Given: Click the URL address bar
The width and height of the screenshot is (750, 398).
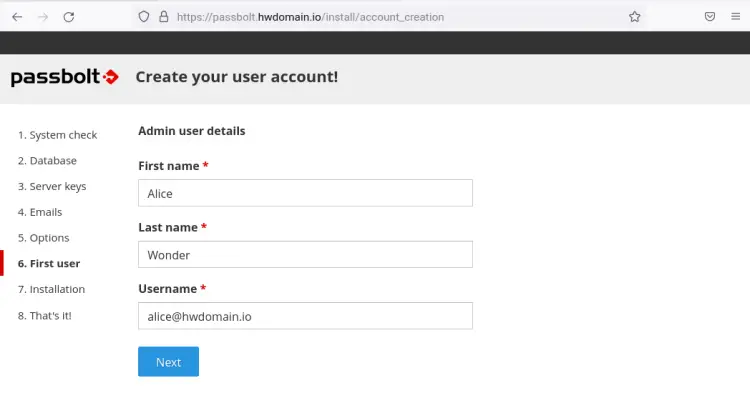Looking at the screenshot, I should [x=383, y=17].
